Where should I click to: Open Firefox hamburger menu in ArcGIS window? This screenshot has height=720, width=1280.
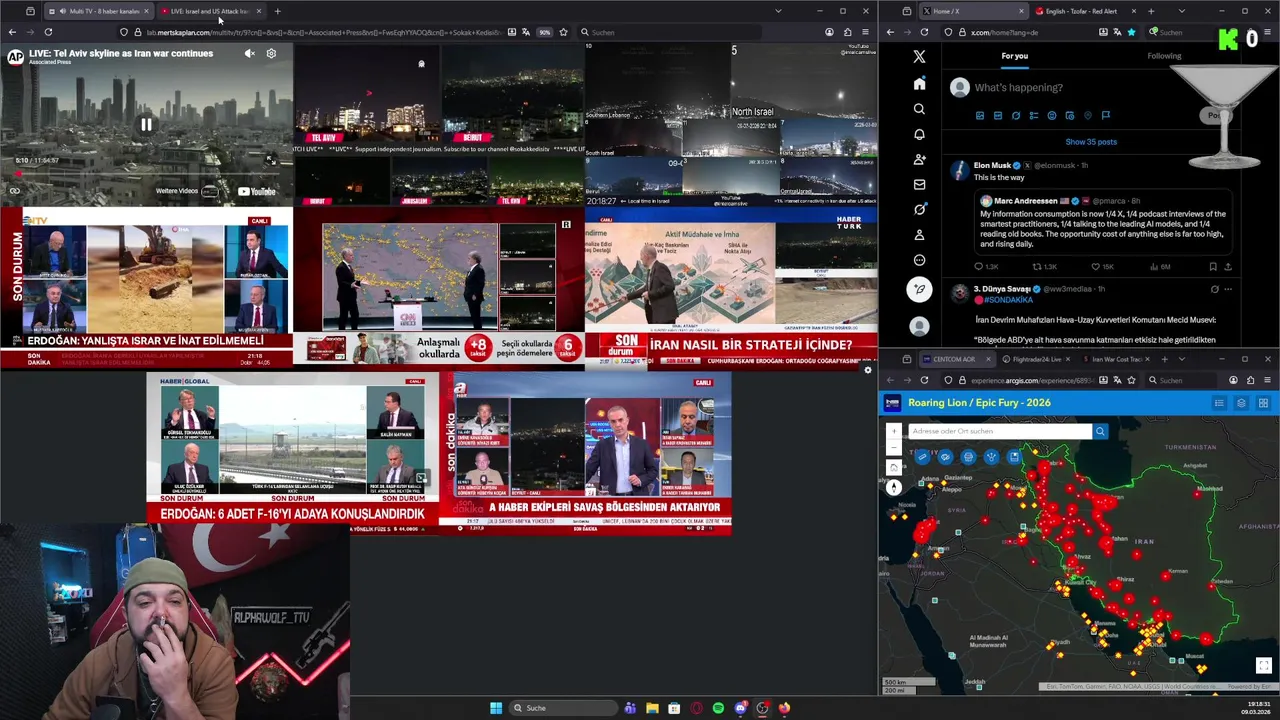pos(1267,380)
